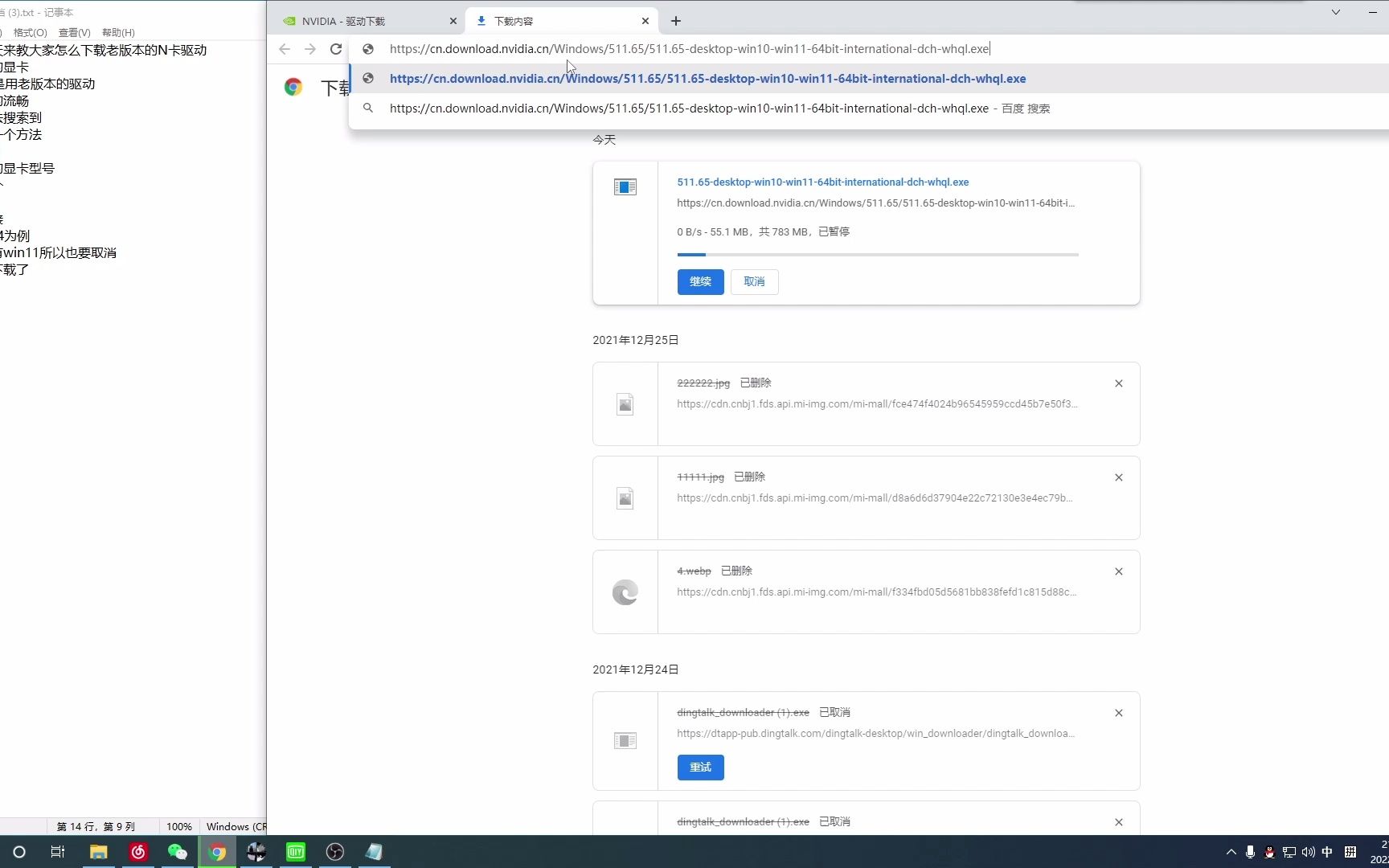Click the 第 14 行, 第 9 列 status in Notepad
1389x868 pixels.
pos(96,827)
